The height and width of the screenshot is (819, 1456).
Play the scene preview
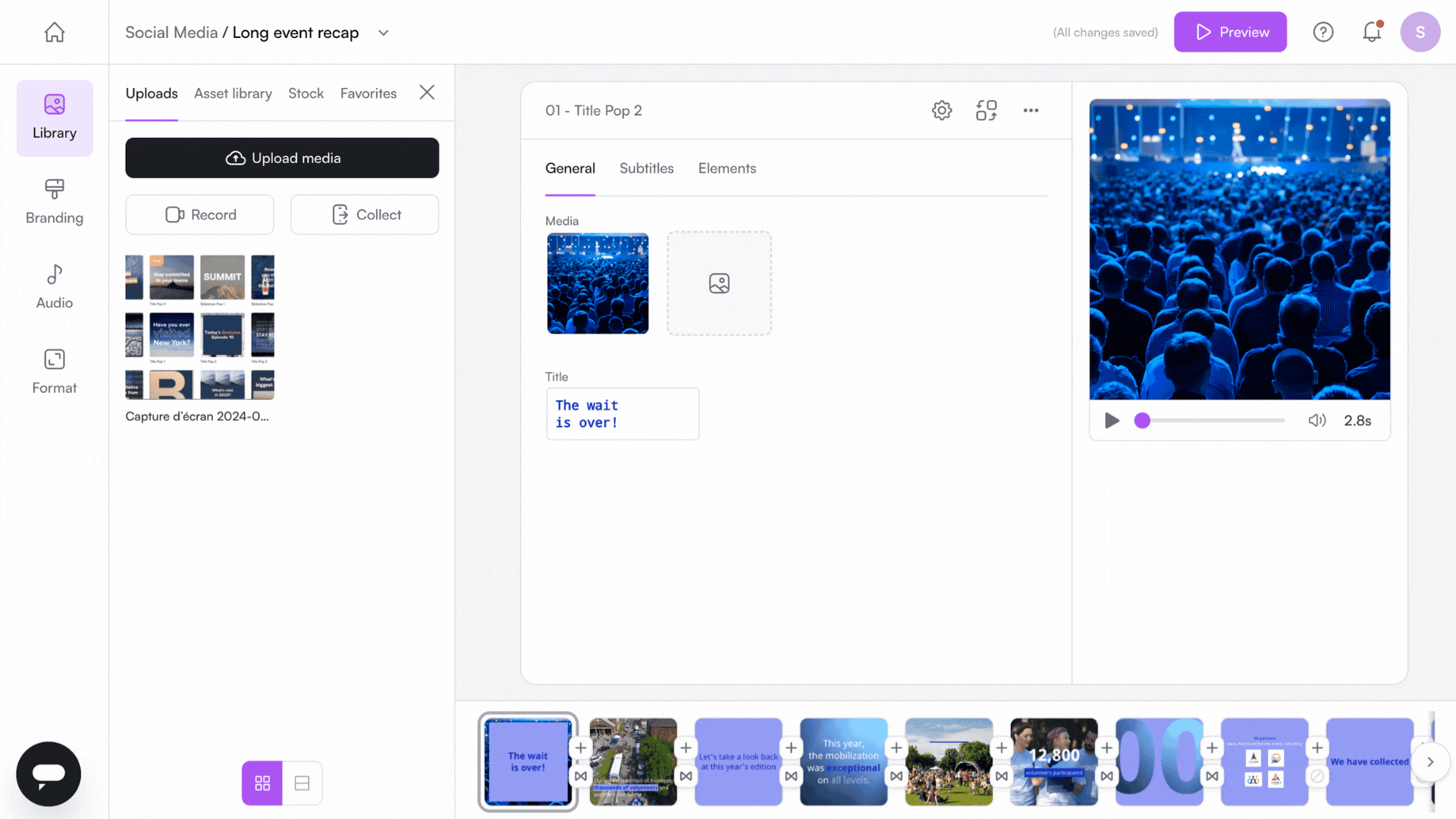click(1112, 420)
